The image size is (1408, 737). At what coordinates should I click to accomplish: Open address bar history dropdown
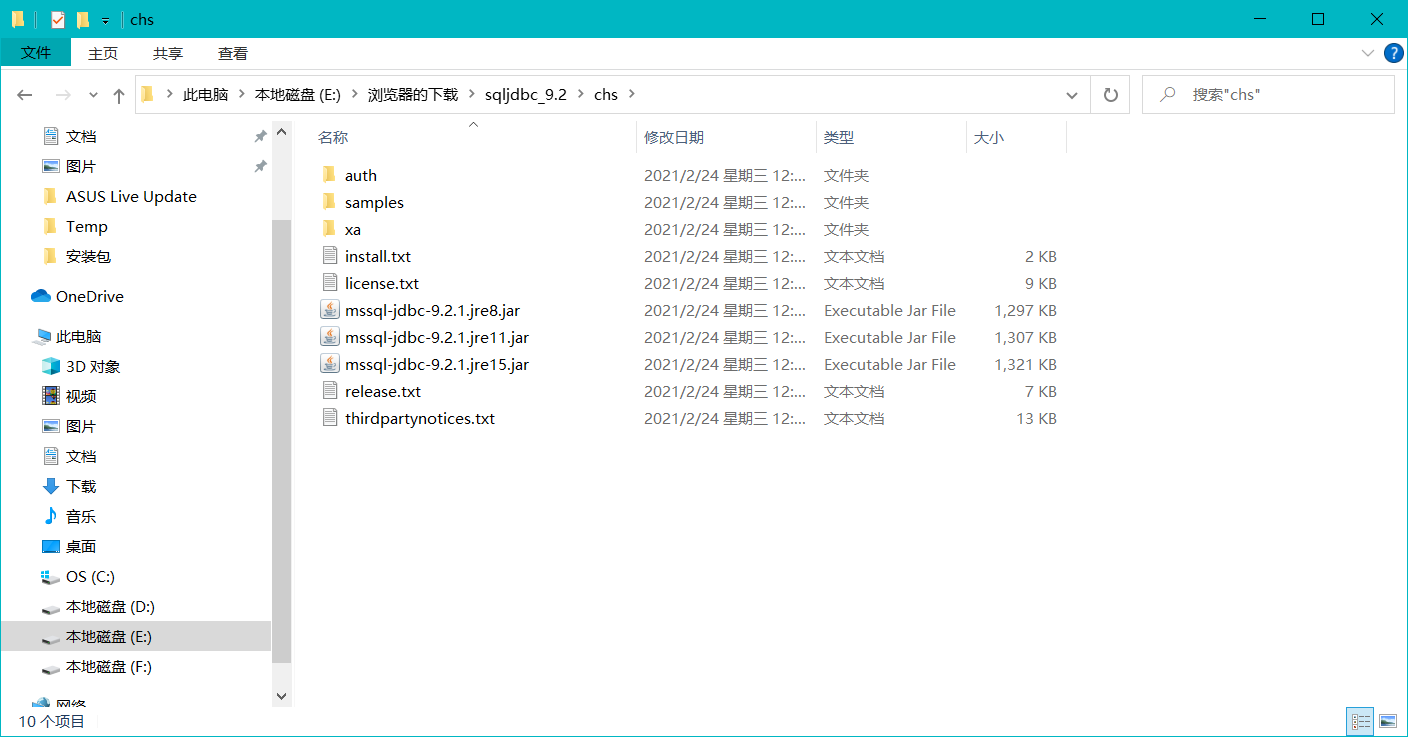(x=1072, y=95)
